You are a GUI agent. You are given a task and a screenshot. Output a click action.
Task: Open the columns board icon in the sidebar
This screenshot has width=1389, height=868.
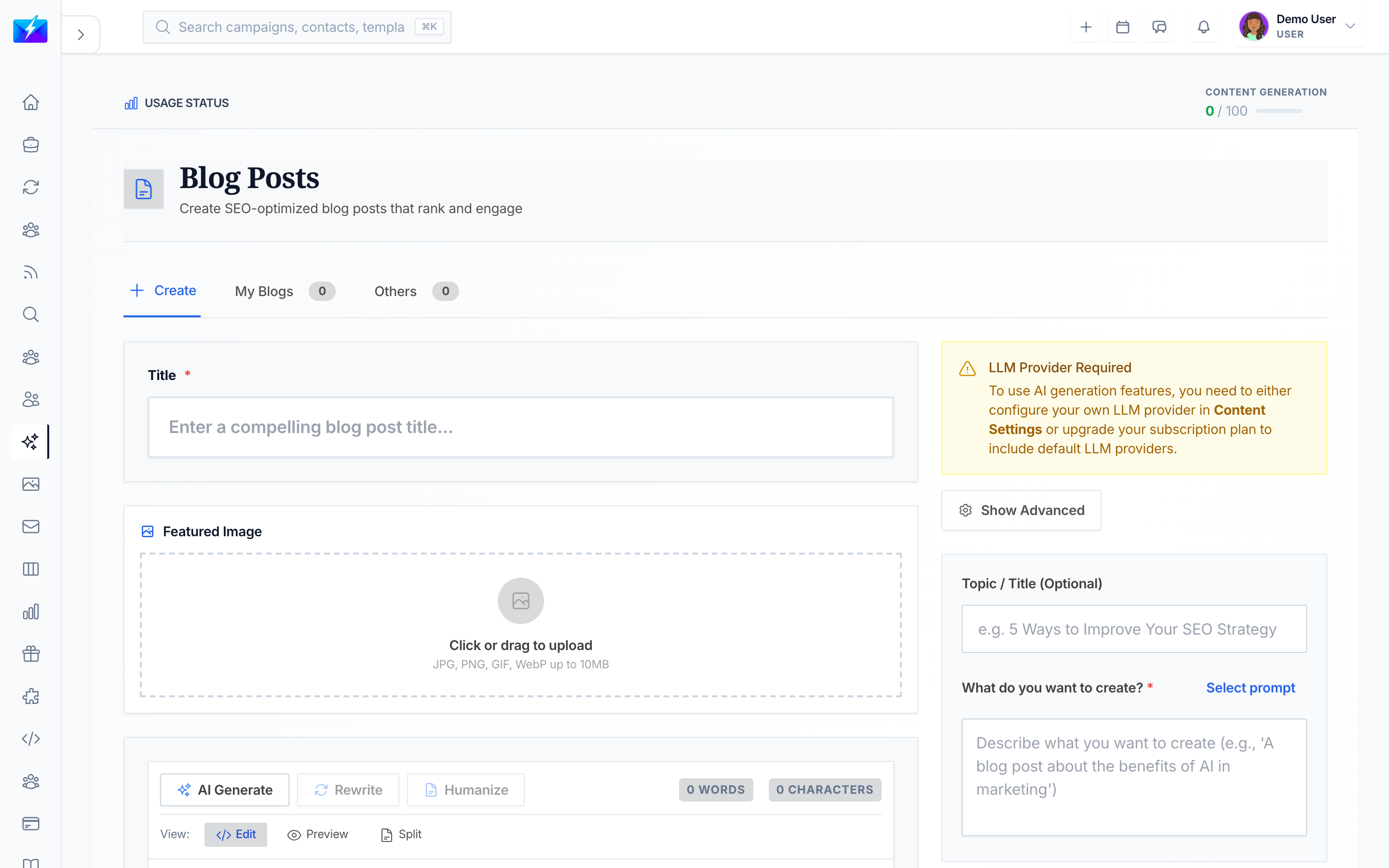[31, 569]
